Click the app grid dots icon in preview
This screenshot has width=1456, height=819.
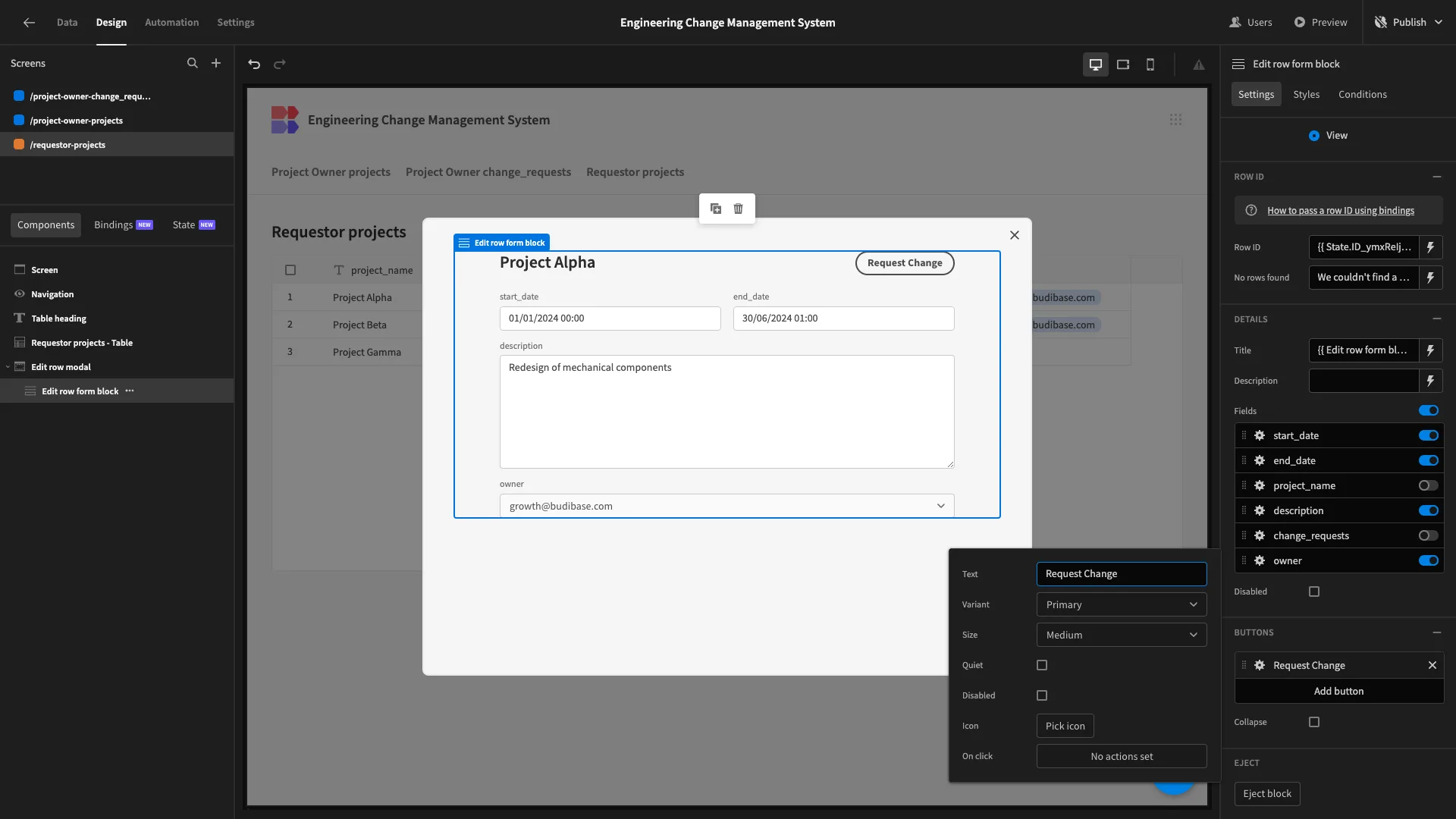click(x=1175, y=120)
